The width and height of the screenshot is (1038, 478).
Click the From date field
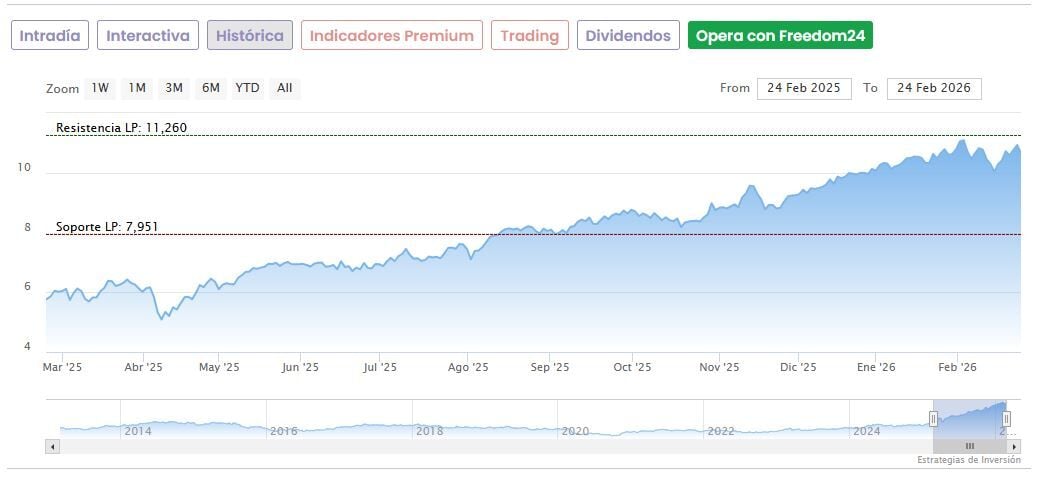(x=804, y=88)
